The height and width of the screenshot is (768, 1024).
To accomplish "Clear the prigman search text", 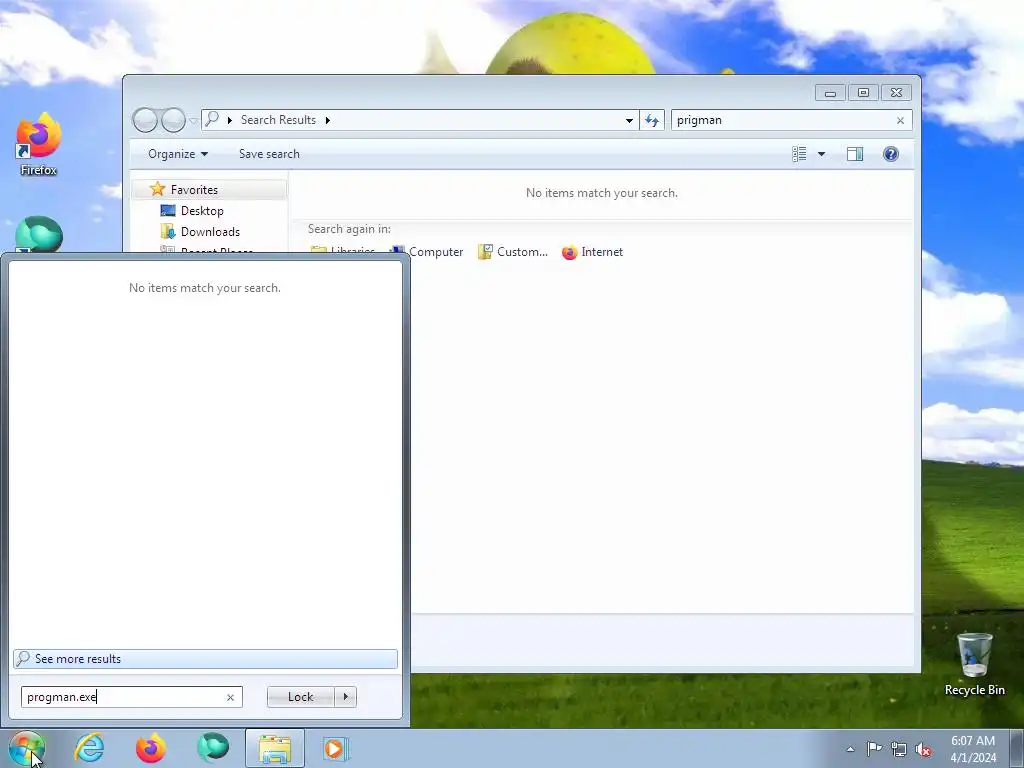I will 901,120.
